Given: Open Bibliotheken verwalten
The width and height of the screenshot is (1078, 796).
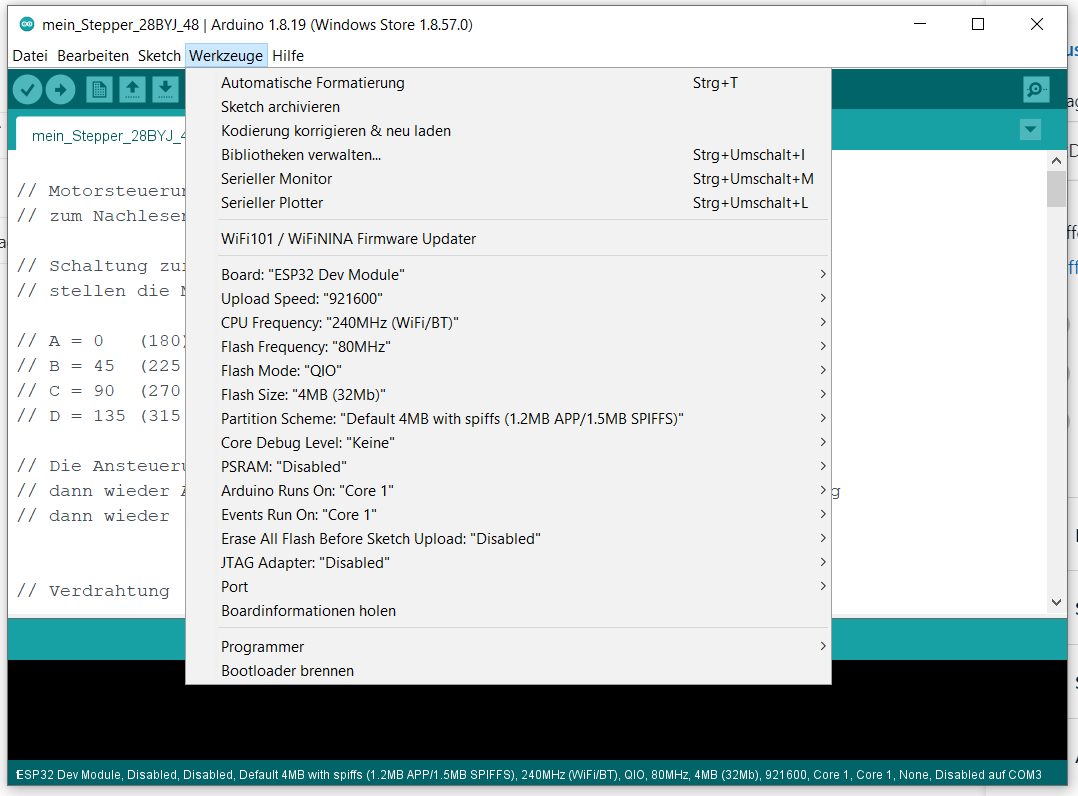Looking at the screenshot, I should [x=508, y=155].
